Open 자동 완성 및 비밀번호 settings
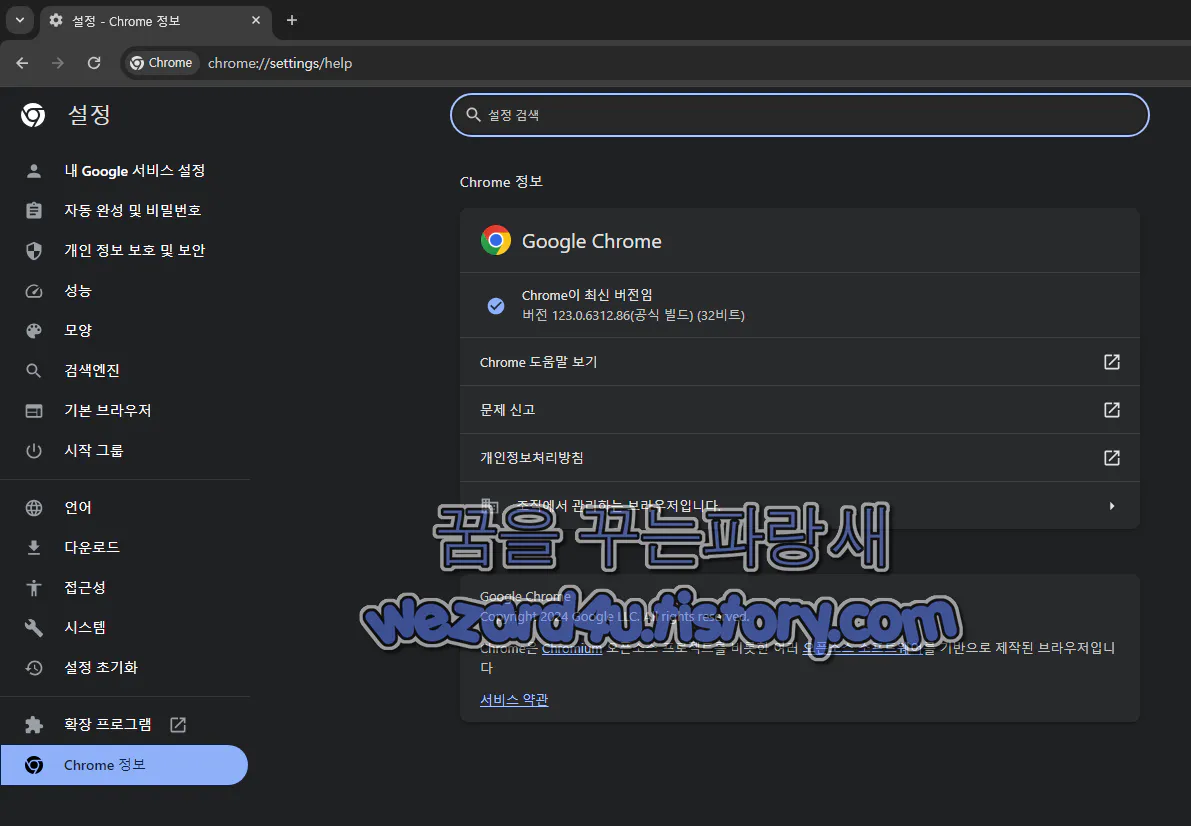 132,210
